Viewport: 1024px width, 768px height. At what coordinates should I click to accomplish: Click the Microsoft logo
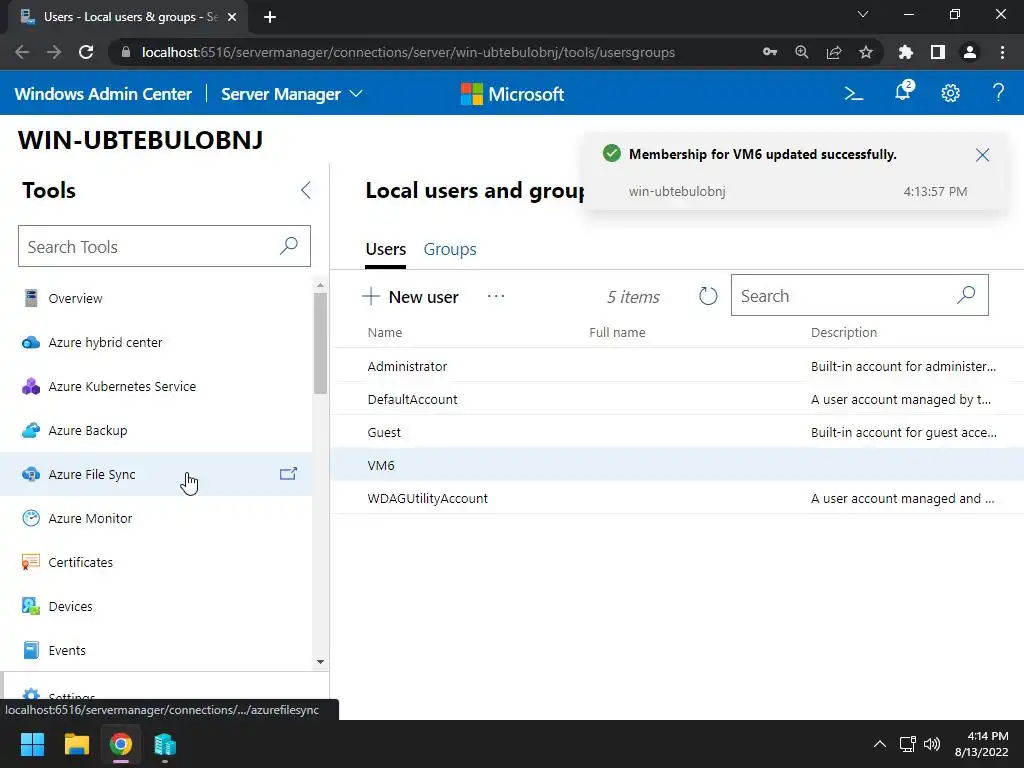point(512,94)
